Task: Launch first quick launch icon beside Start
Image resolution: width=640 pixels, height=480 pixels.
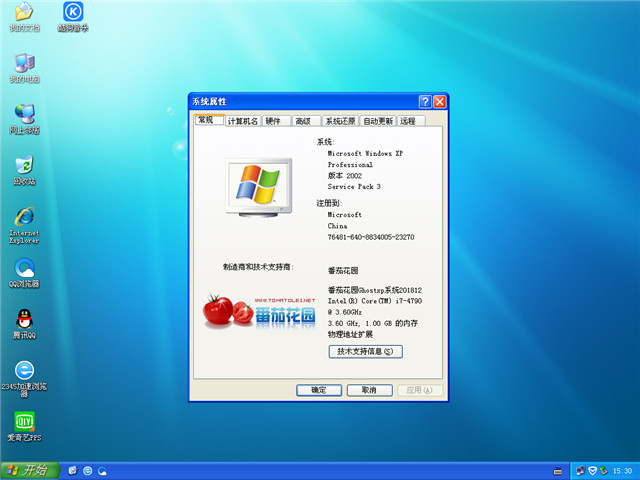Action: 73,471
